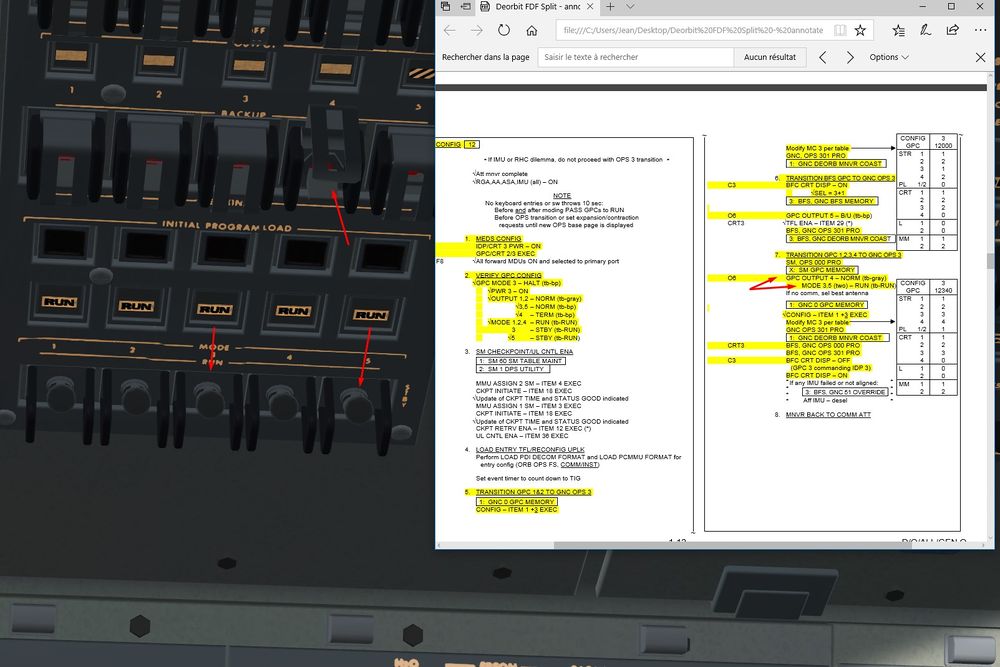
Task: Click 'NOTE' heading in PDF
Action: click(562, 196)
